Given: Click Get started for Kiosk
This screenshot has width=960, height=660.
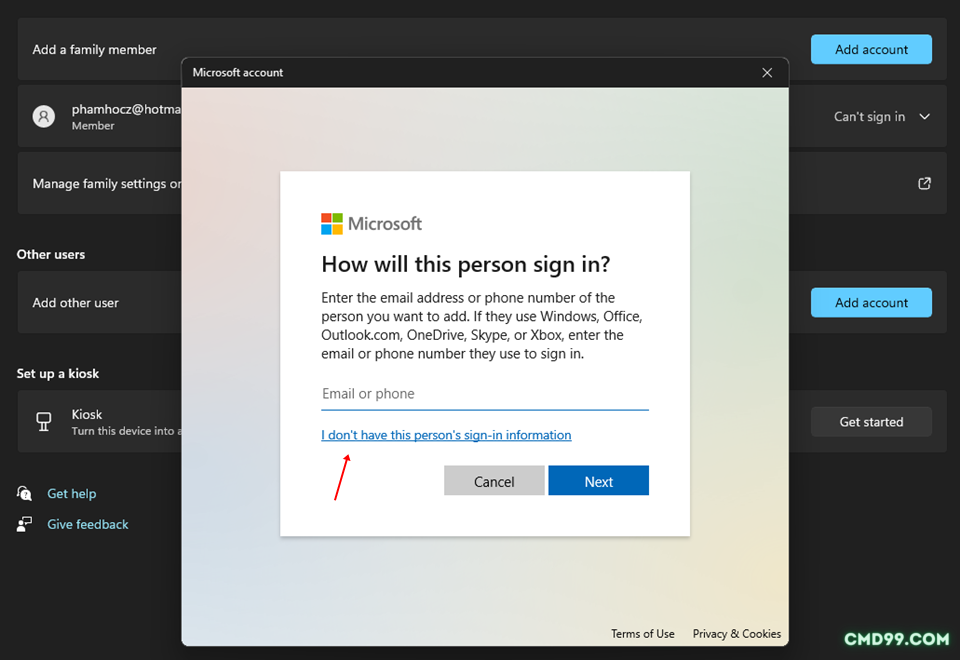Looking at the screenshot, I should click(x=871, y=422).
